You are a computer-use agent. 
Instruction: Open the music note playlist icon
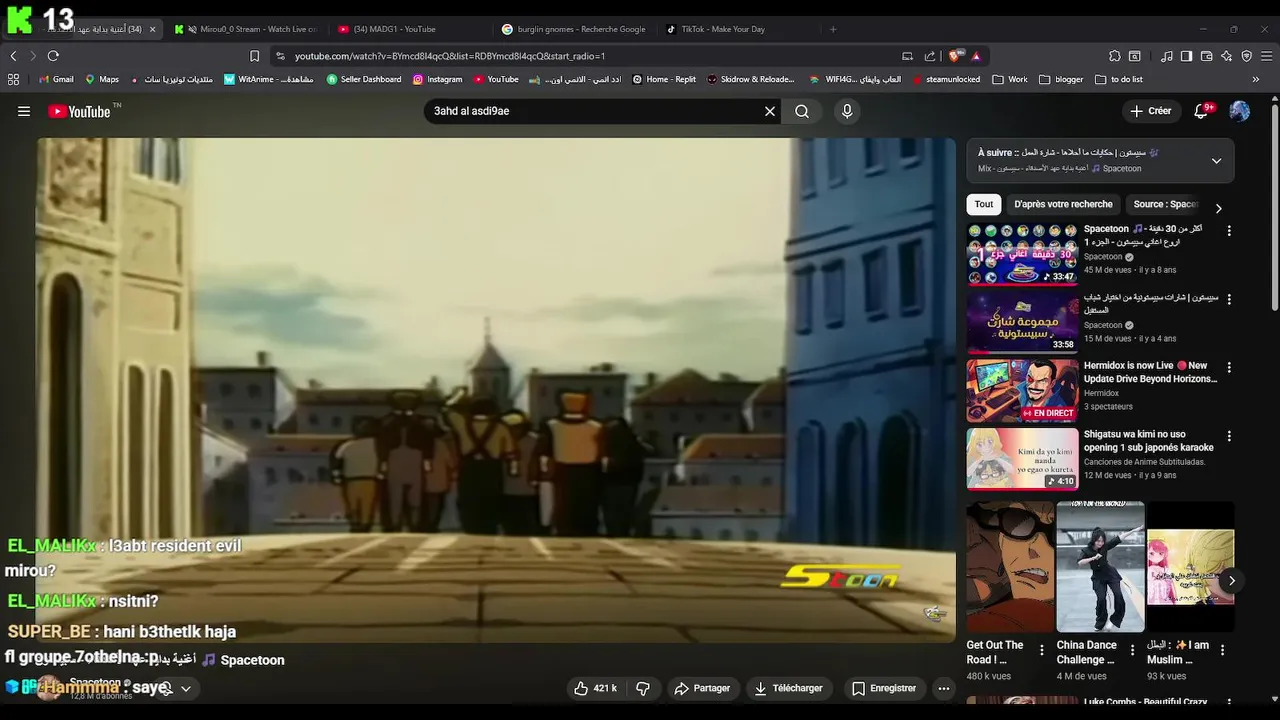(x=1166, y=56)
